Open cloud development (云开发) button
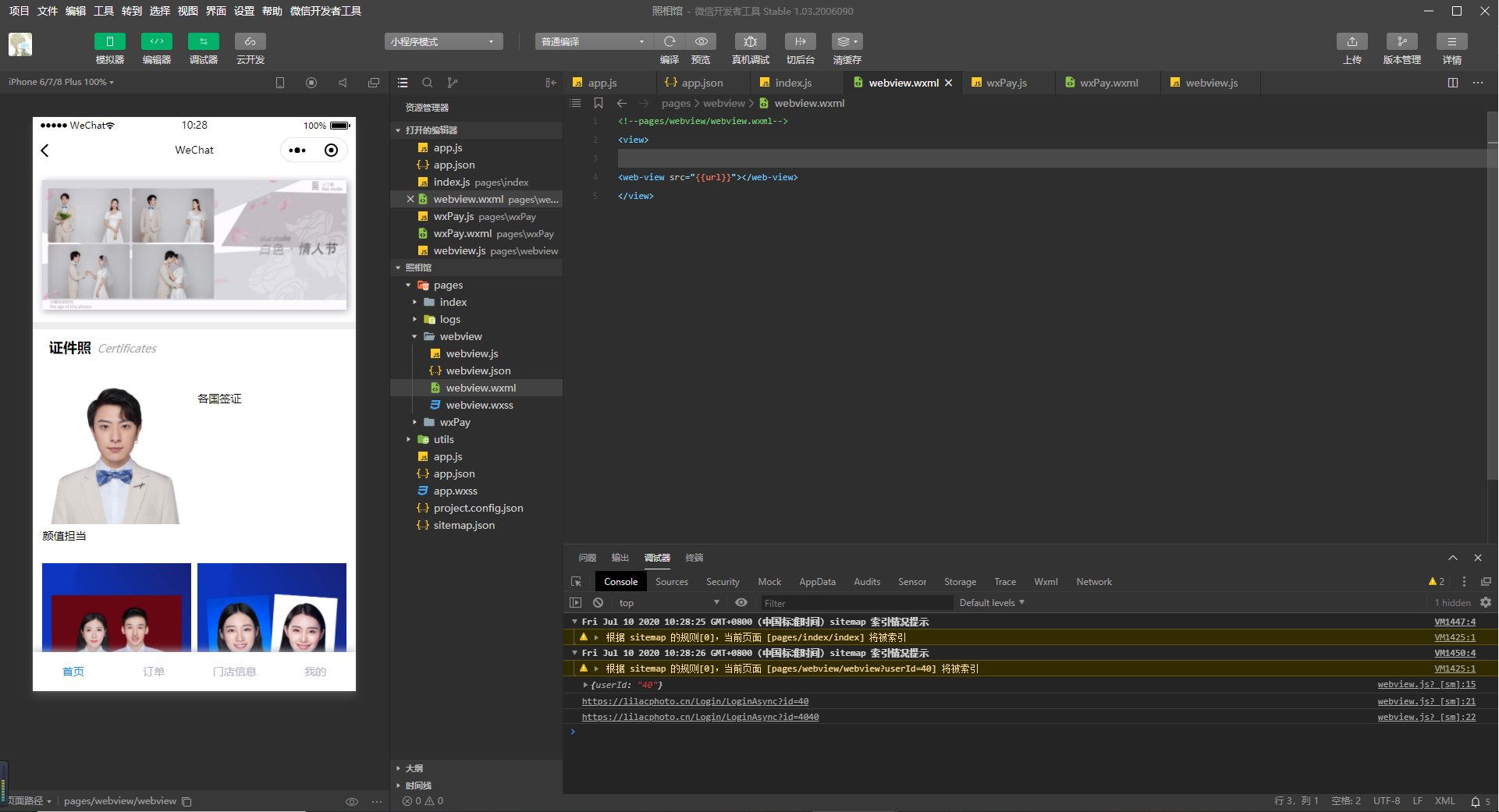Screen dimensions: 1499x812 click(250, 41)
